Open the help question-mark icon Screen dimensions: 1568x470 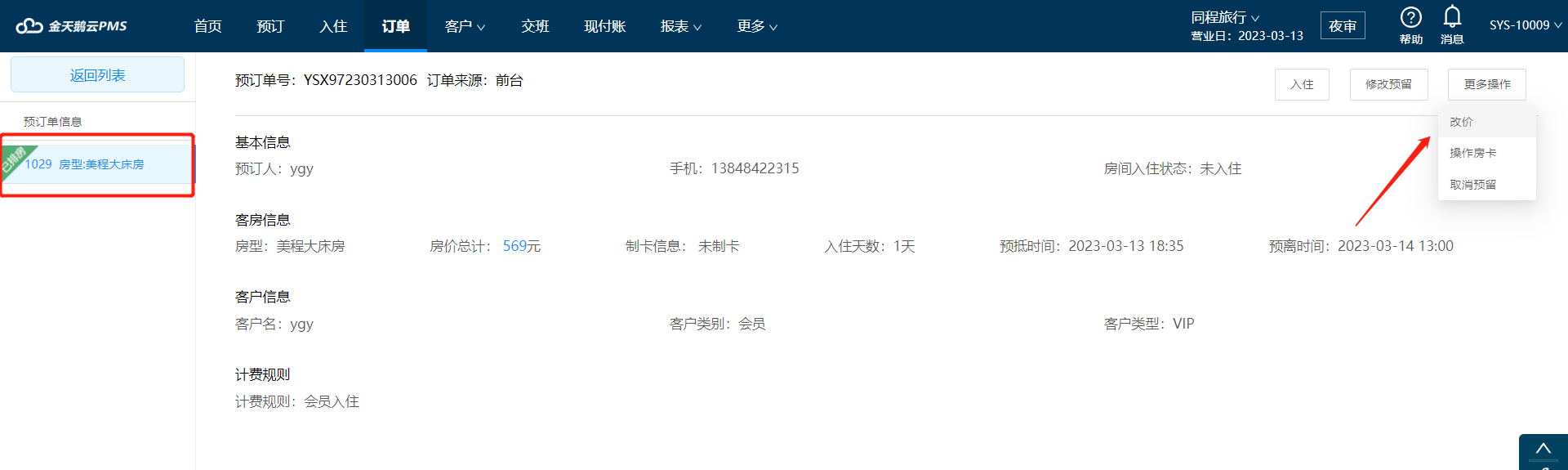point(1410,17)
